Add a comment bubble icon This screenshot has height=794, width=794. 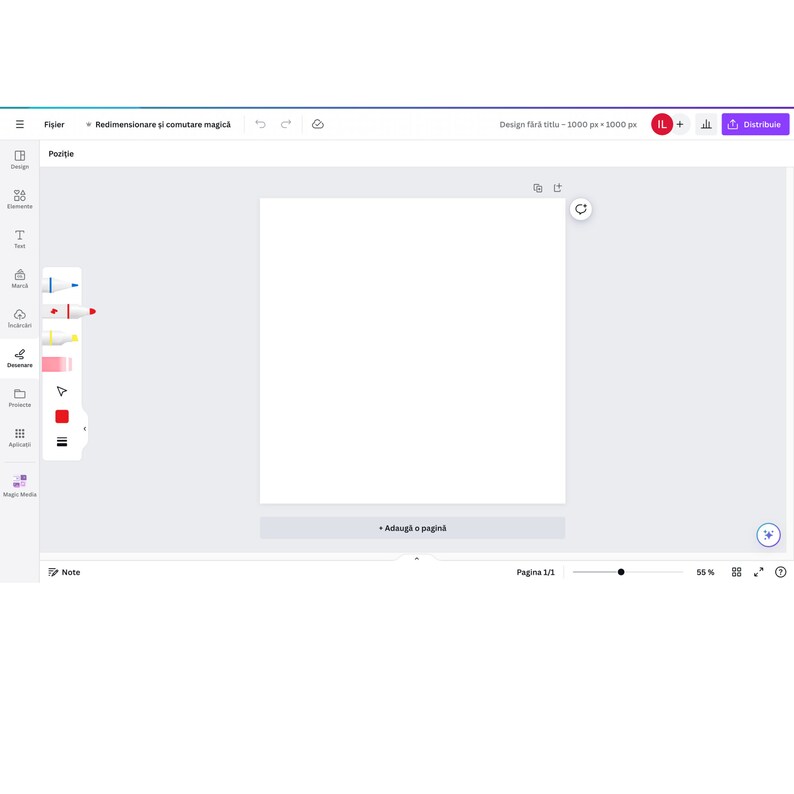581,209
